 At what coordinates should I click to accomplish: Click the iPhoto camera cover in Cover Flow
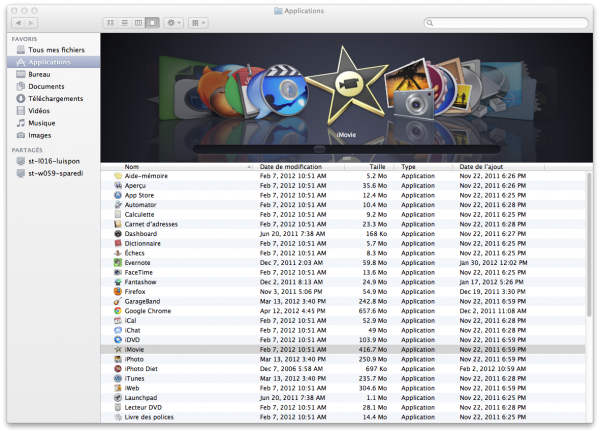(x=410, y=90)
